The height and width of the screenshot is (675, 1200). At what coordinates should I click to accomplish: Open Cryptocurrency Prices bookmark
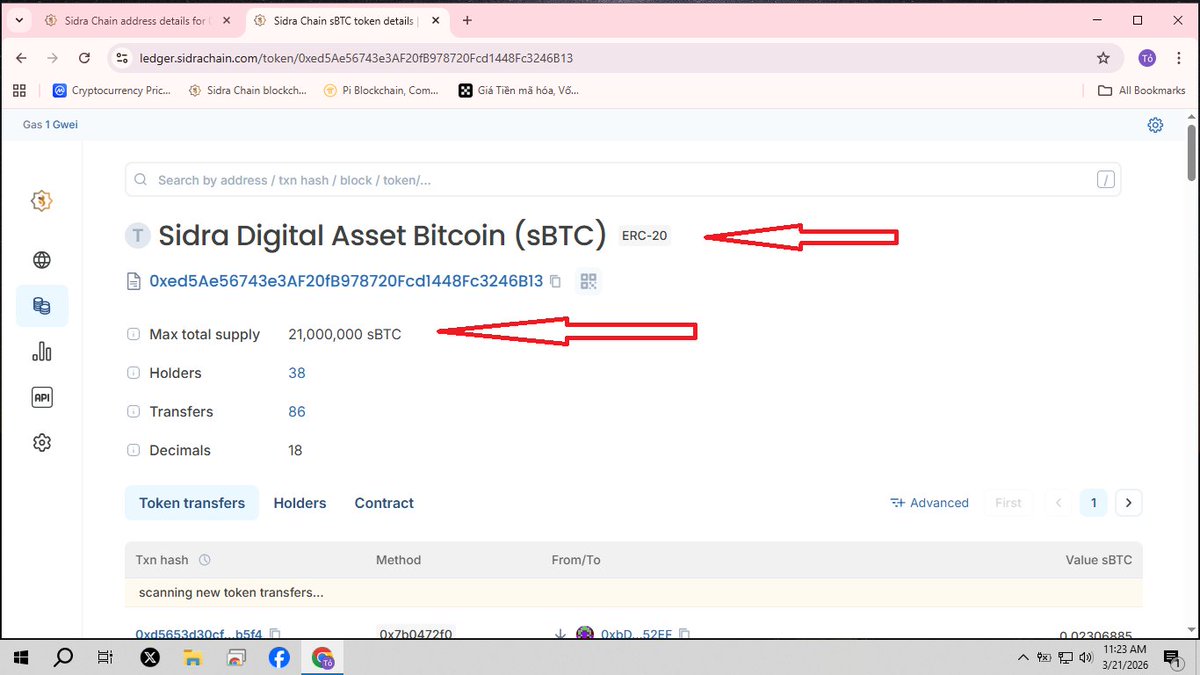112,90
